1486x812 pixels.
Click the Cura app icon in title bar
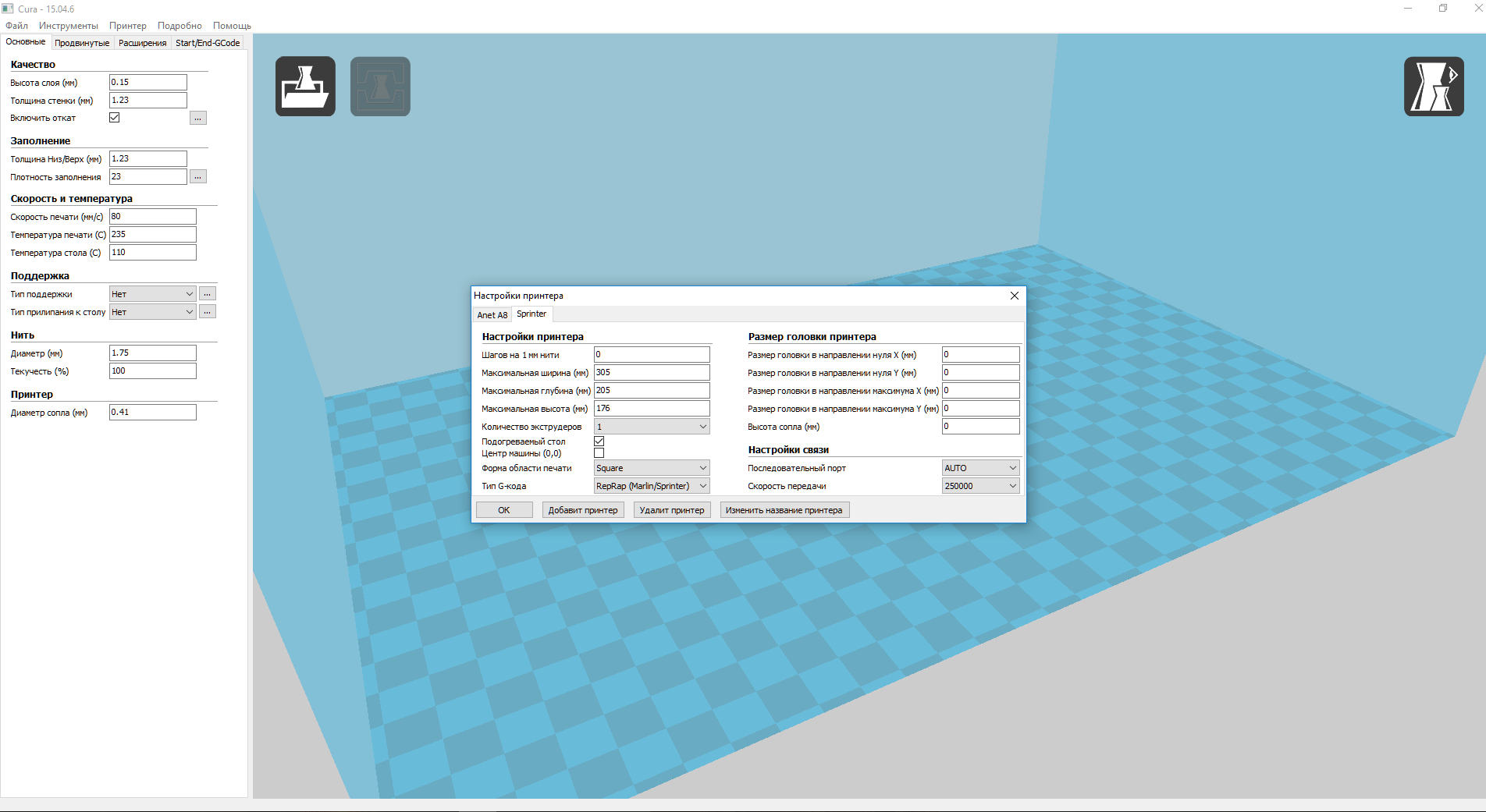point(8,9)
